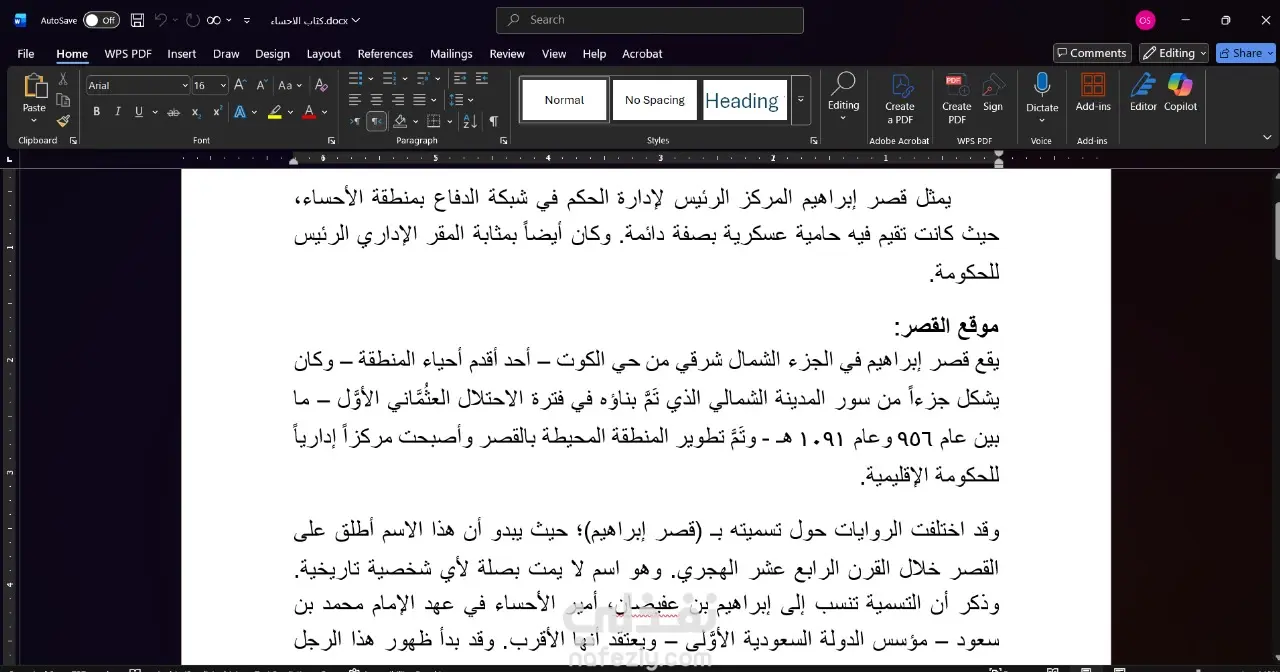Image resolution: width=1280 pixels, height=672 pixels.
Task: Click the Find Editing ribbon button
Action: point(843,97)
